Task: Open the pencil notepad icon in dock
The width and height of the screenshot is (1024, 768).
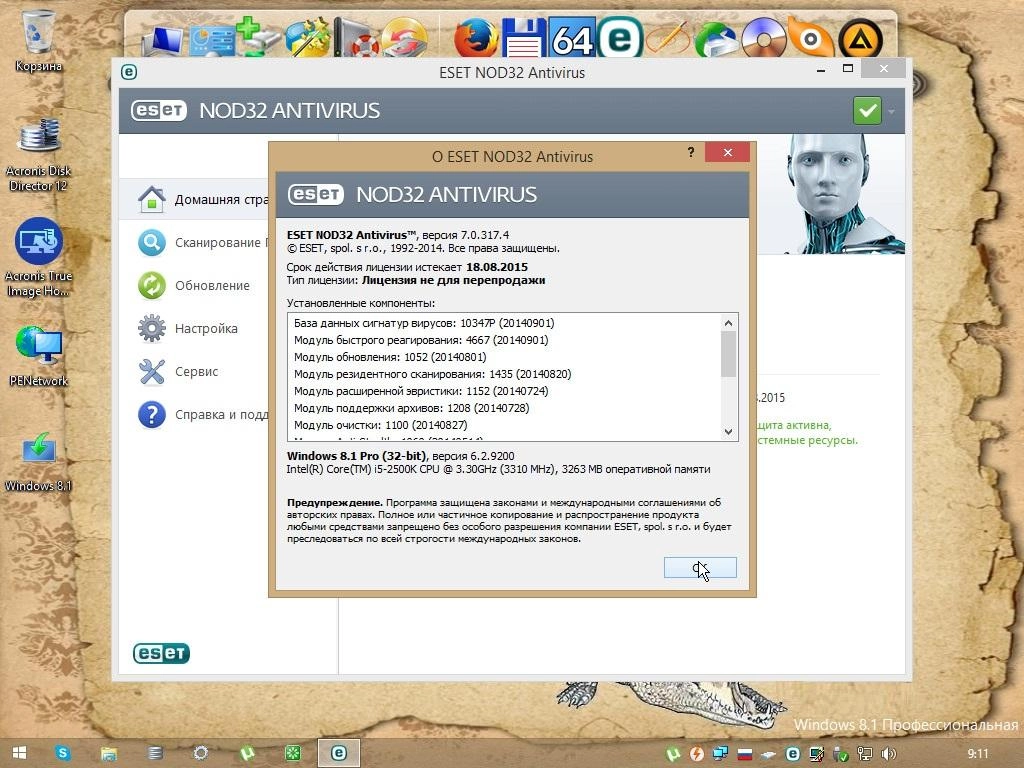Action: click(667, 38)
